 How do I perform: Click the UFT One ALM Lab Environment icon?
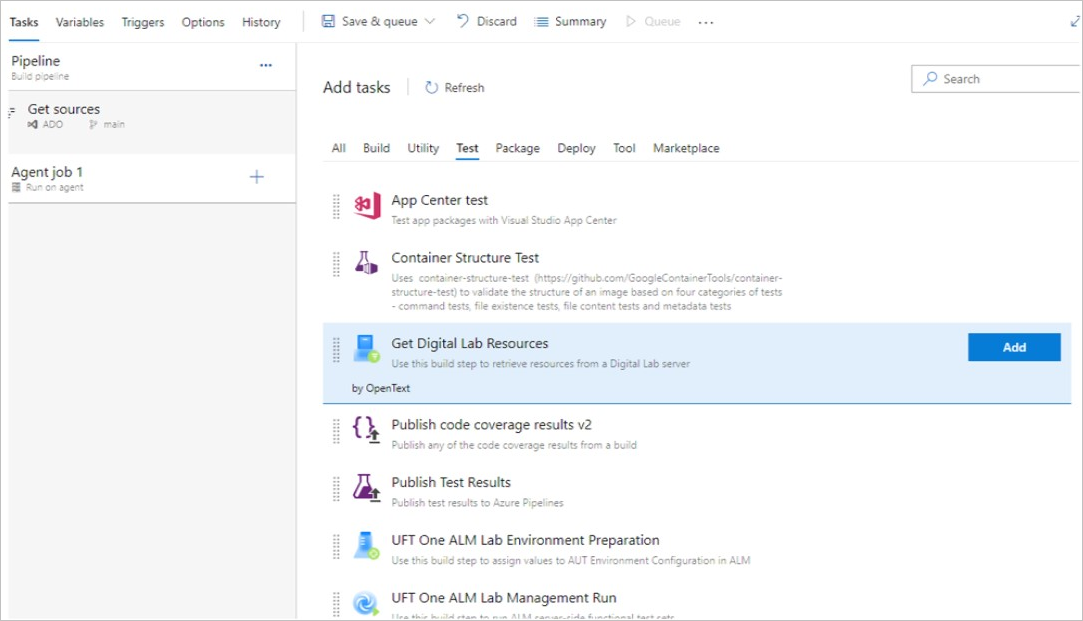(366, 546)
